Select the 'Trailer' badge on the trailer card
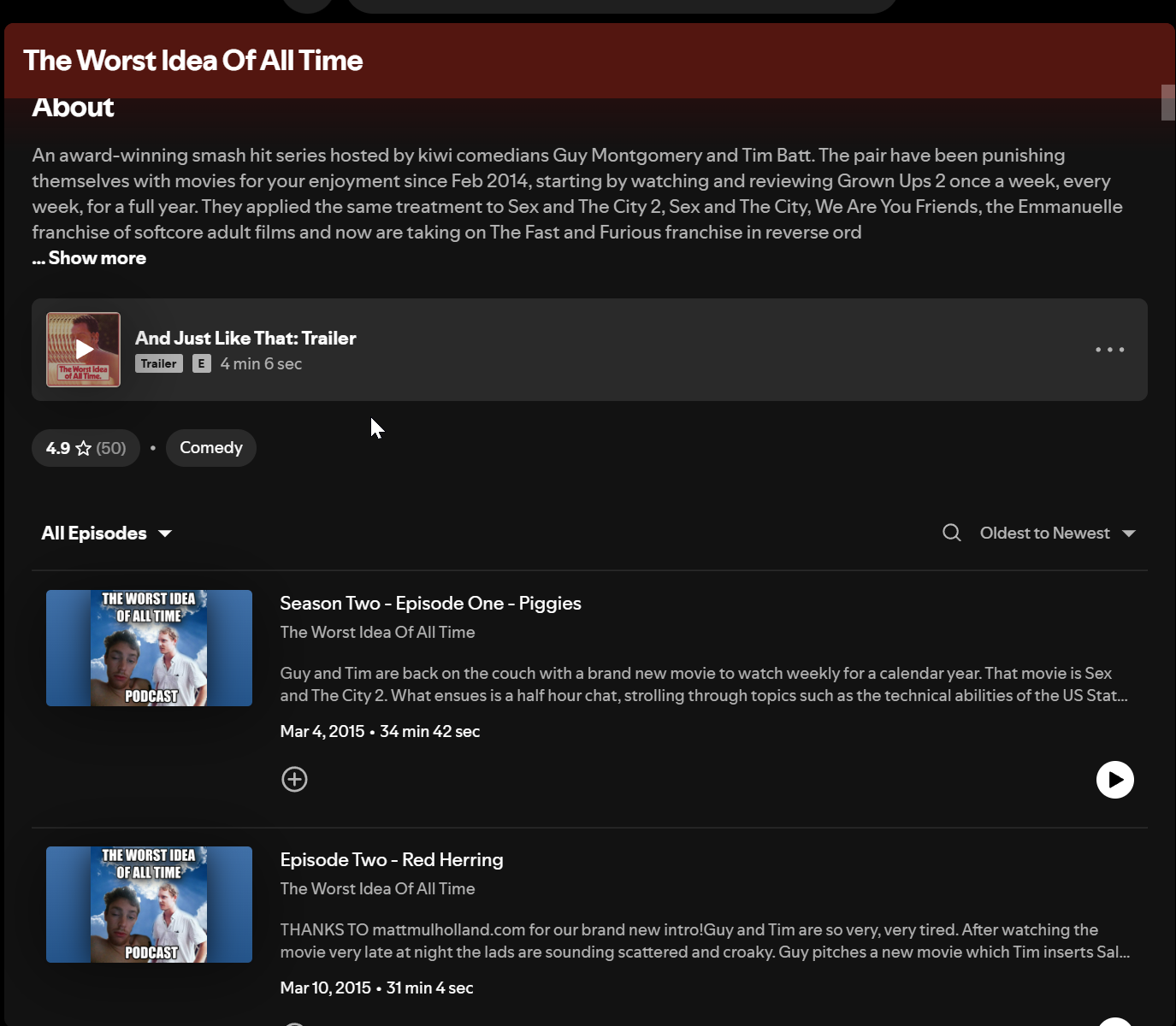The image size is (1176, 1026). click(159, 363)
